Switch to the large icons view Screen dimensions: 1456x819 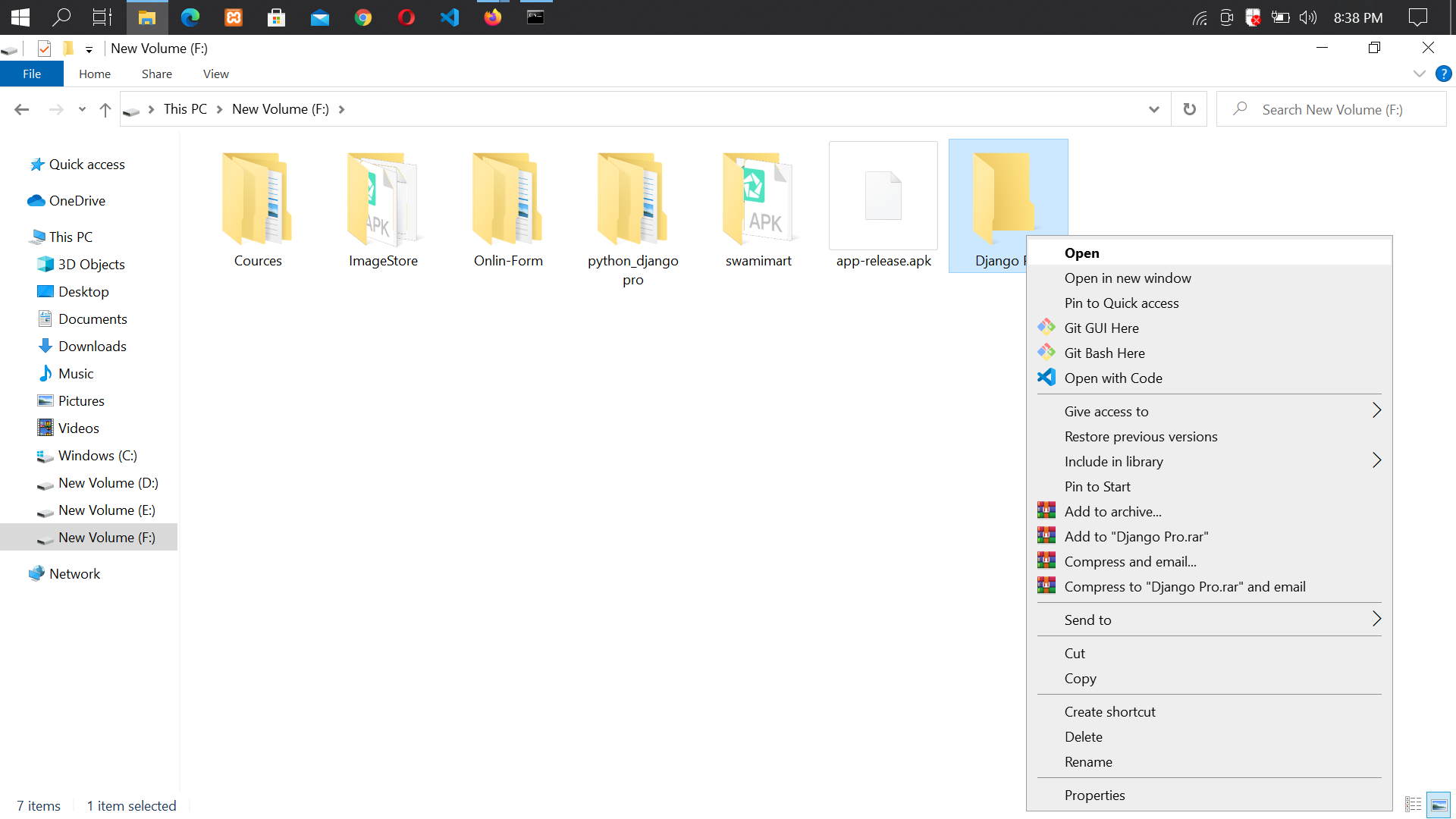[x=1439, y=805]
